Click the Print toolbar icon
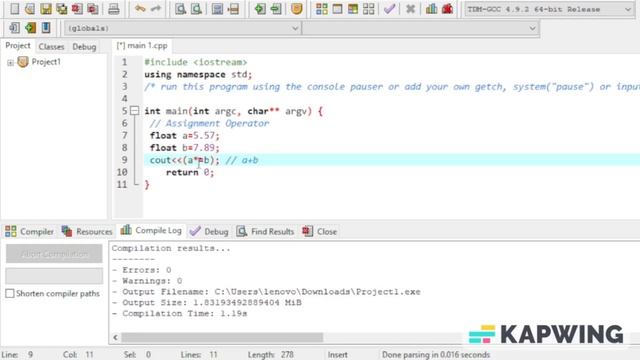The width and height of the screenshot is (640, 360). [114, 9]
